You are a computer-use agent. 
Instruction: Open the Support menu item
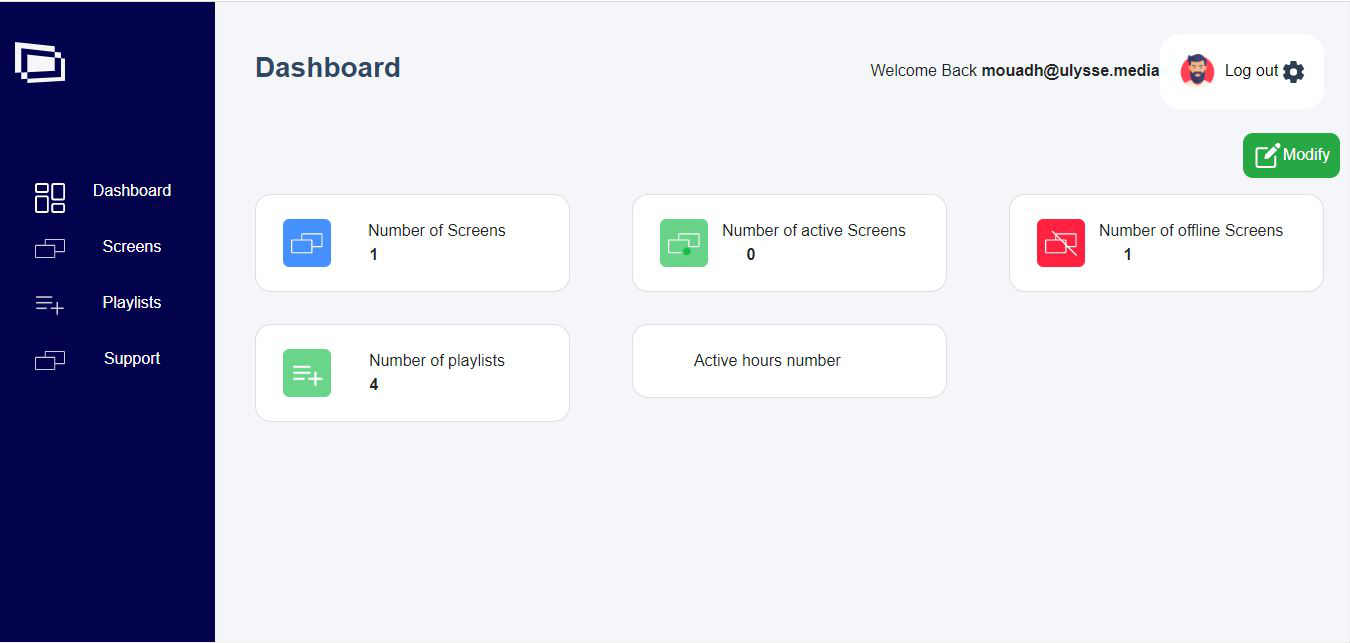(x=132, y=358)
